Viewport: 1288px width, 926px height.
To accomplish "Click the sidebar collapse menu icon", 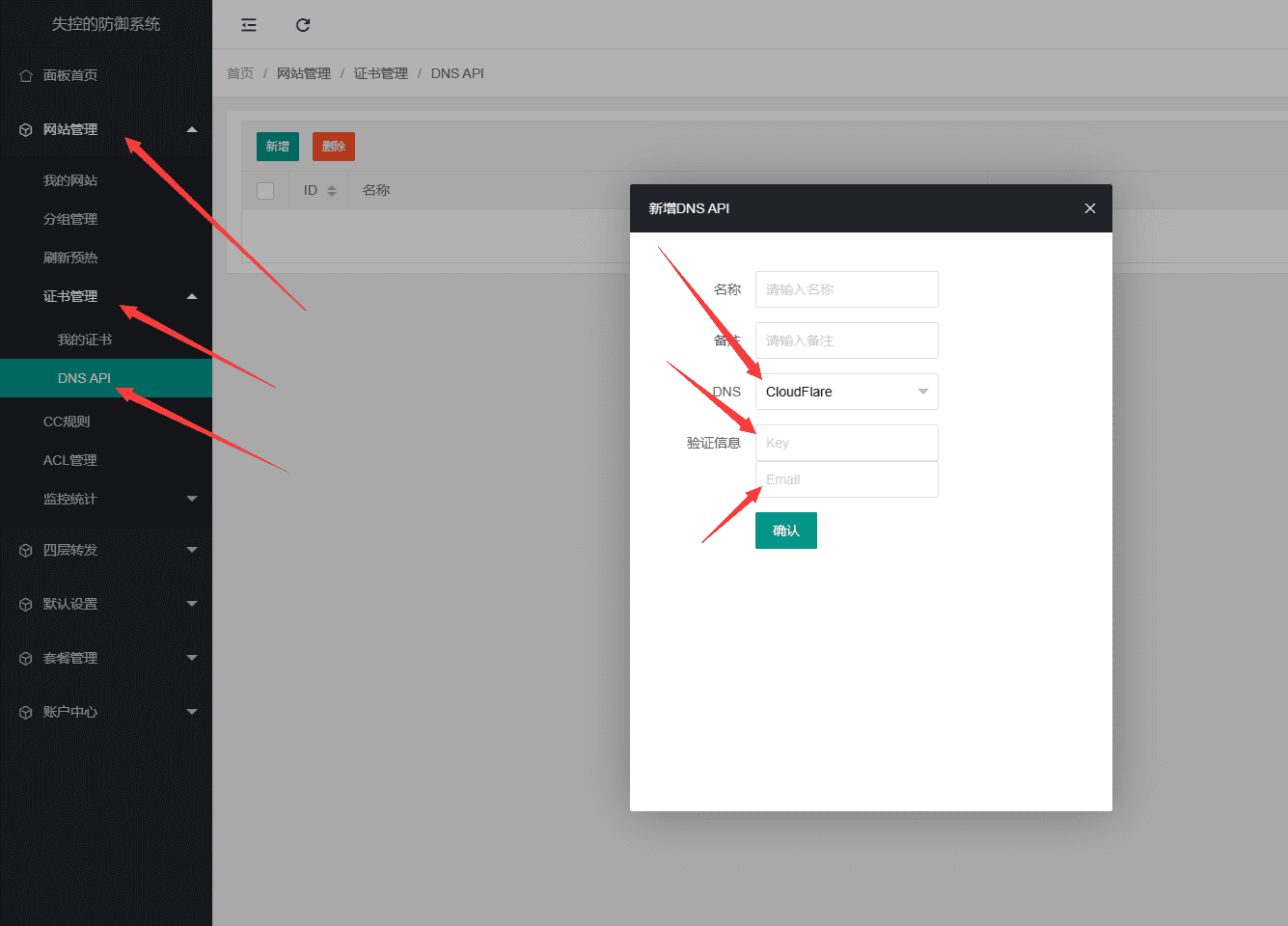I will (x=249, y=25).
